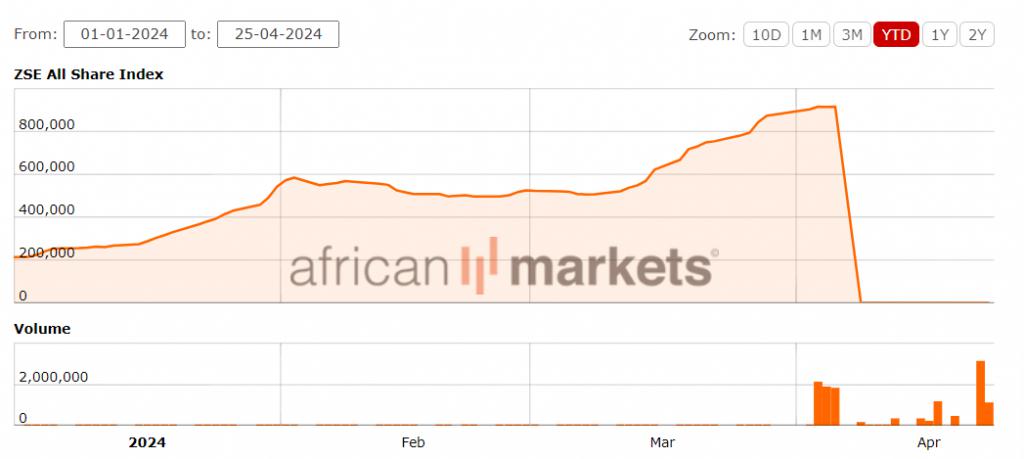Click the 2,000,000 volume axis label
This screenshot has width=1024, height=459.
point(56,377)
